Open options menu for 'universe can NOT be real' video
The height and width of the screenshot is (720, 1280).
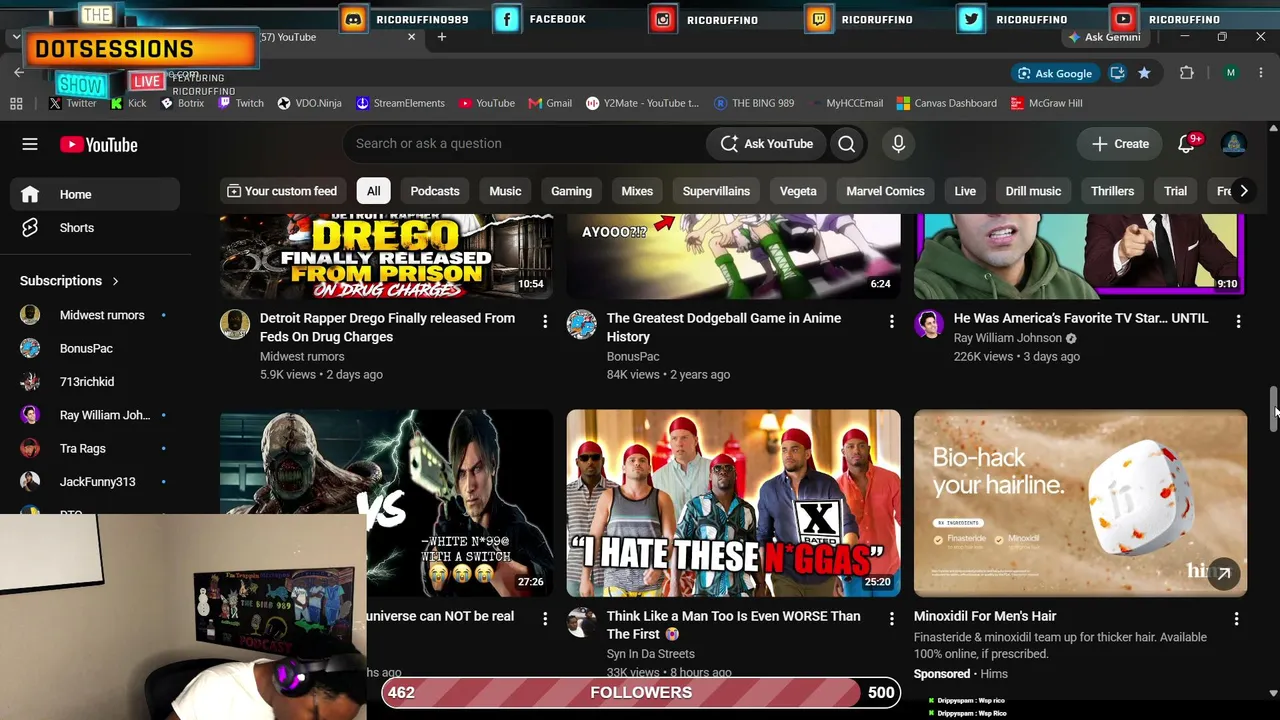point(545,619)
